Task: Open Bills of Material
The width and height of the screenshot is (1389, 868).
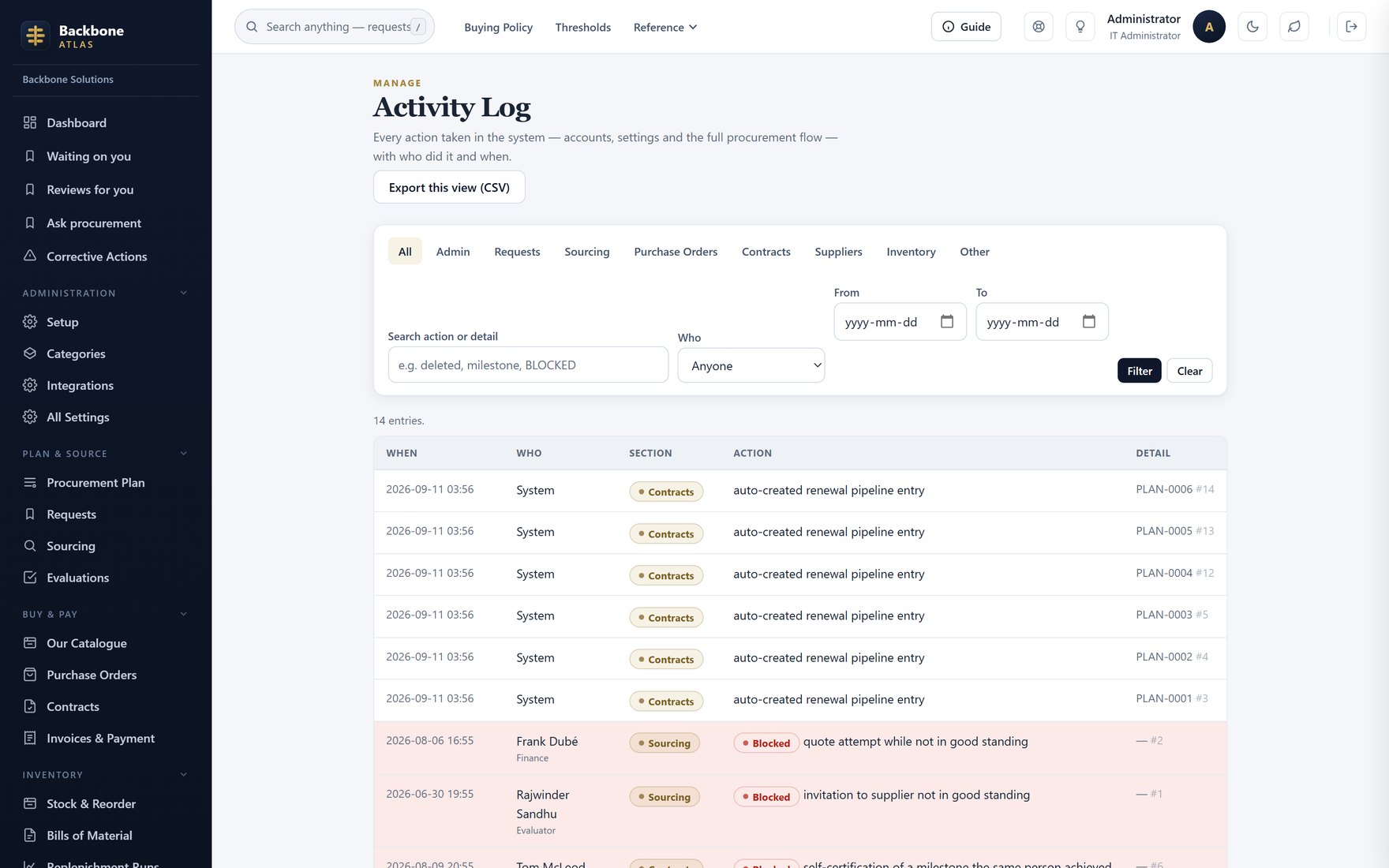Action: tap(106, 835)
